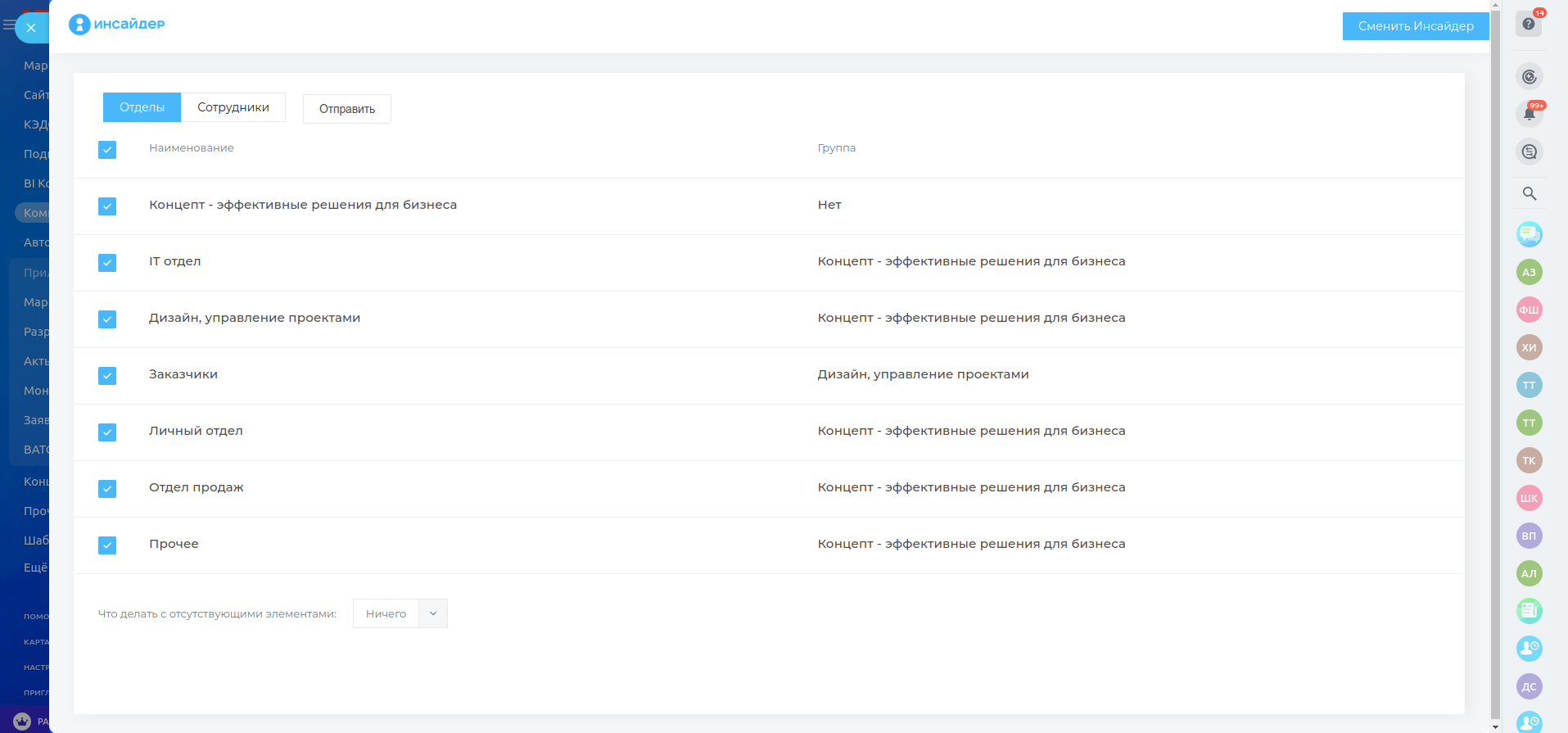1568x733 pixels.
Task: Toggle the Заказчики row checkbox
Action: pos(107,375)
